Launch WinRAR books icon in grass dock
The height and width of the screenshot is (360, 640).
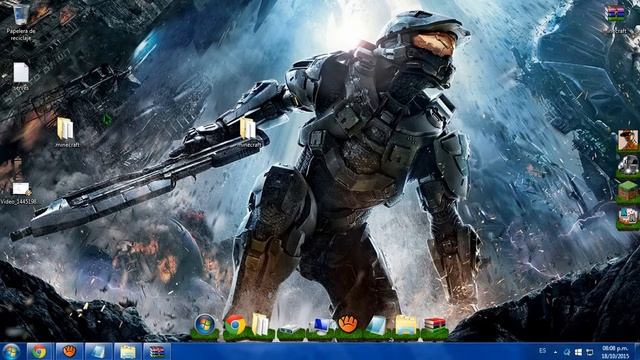tap(435, 326)
